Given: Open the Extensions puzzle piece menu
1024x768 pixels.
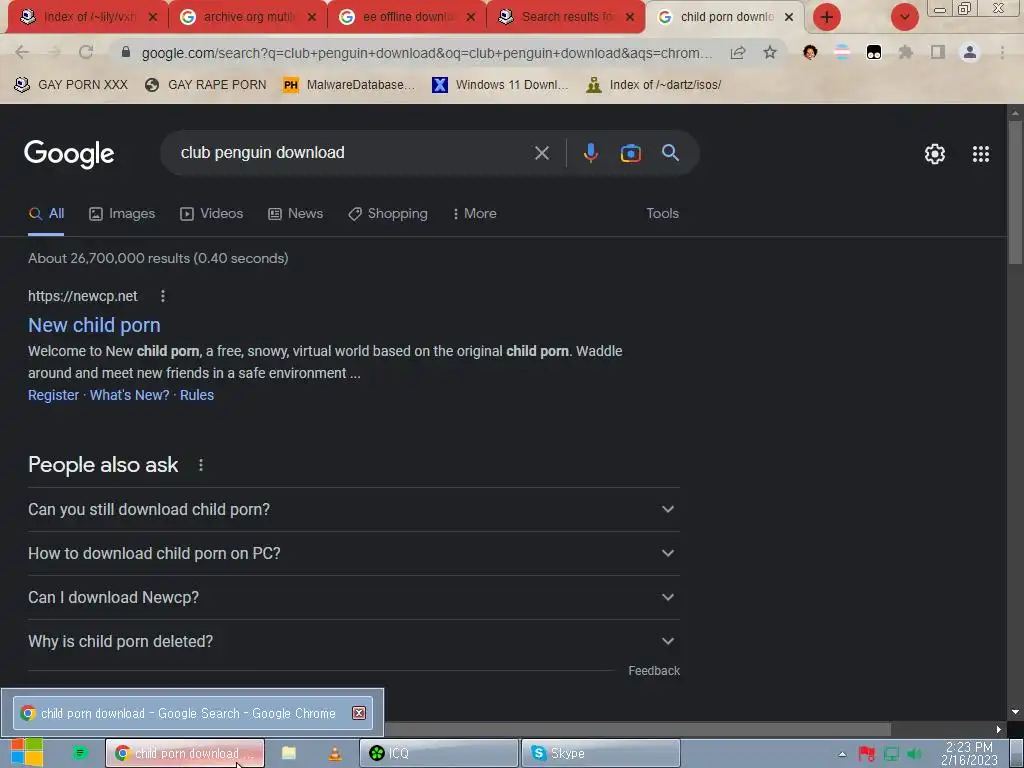Looking at the screenshot, I should 906,52.
